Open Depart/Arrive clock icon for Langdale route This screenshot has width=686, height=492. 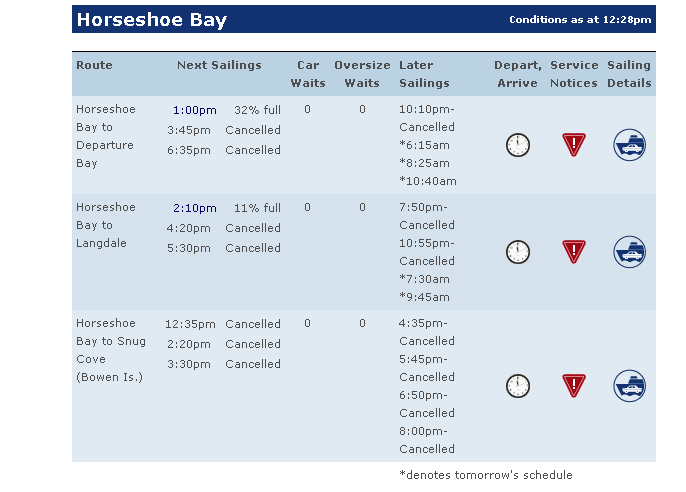[x=518, y=252]
